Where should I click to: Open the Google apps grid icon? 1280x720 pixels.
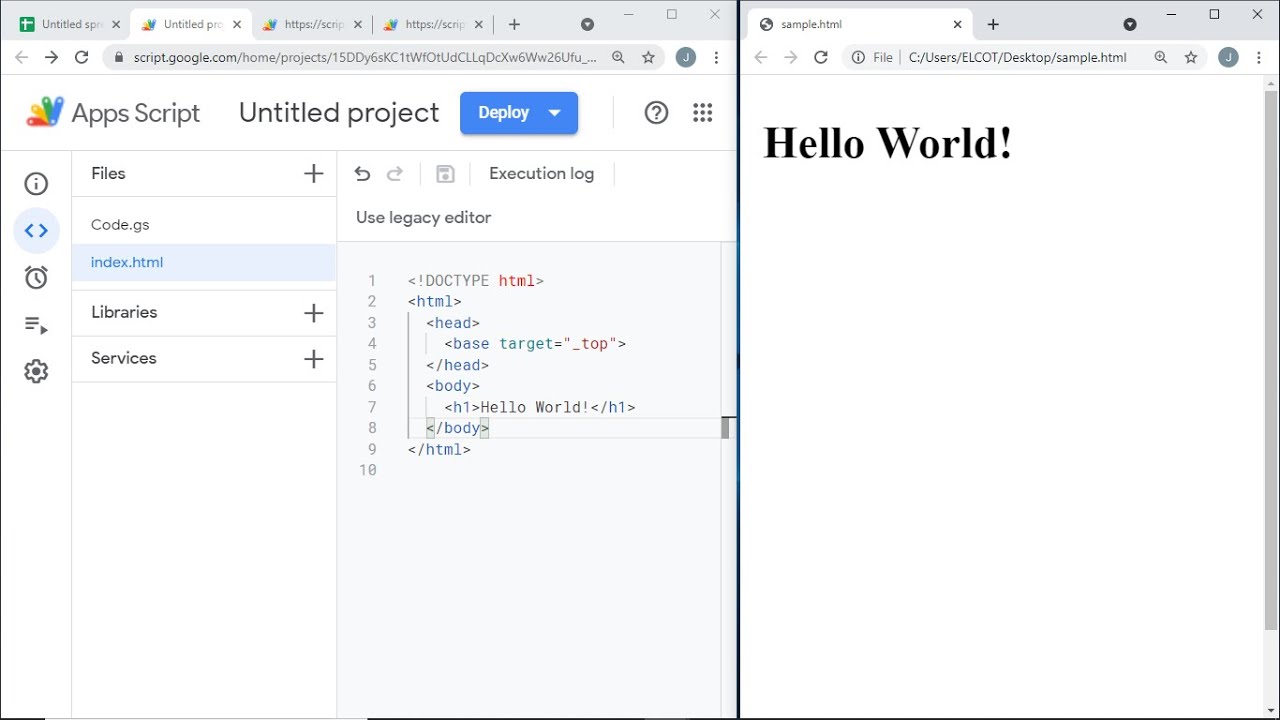703,113
